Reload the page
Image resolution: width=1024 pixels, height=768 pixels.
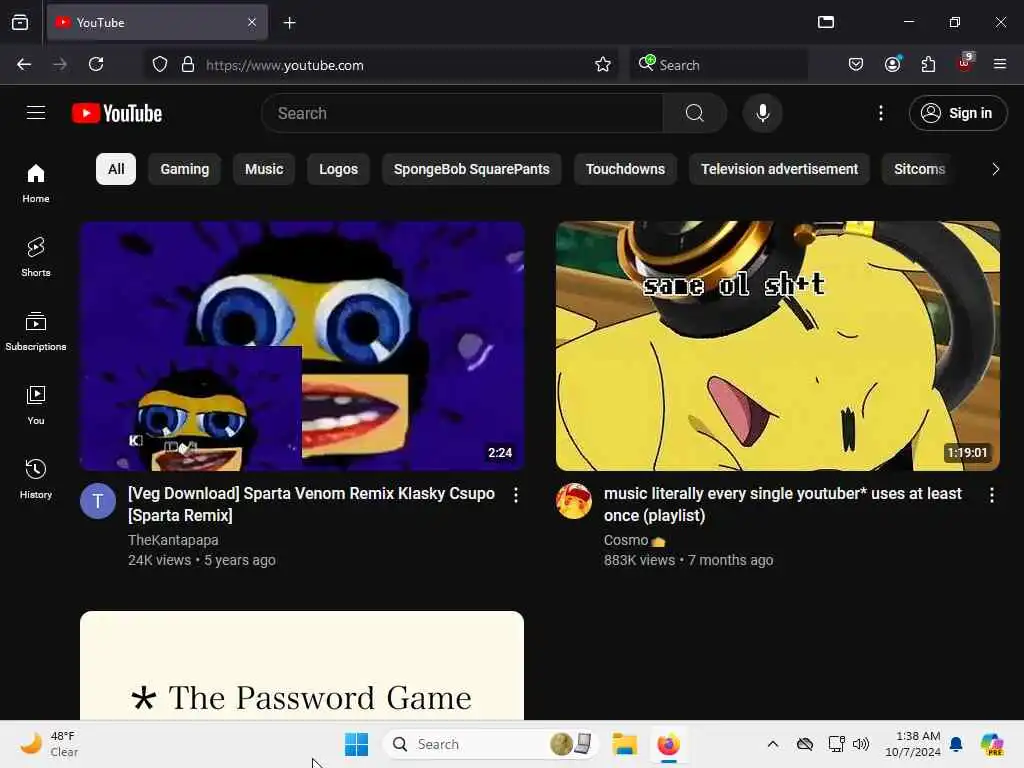(x=96, y=64)
